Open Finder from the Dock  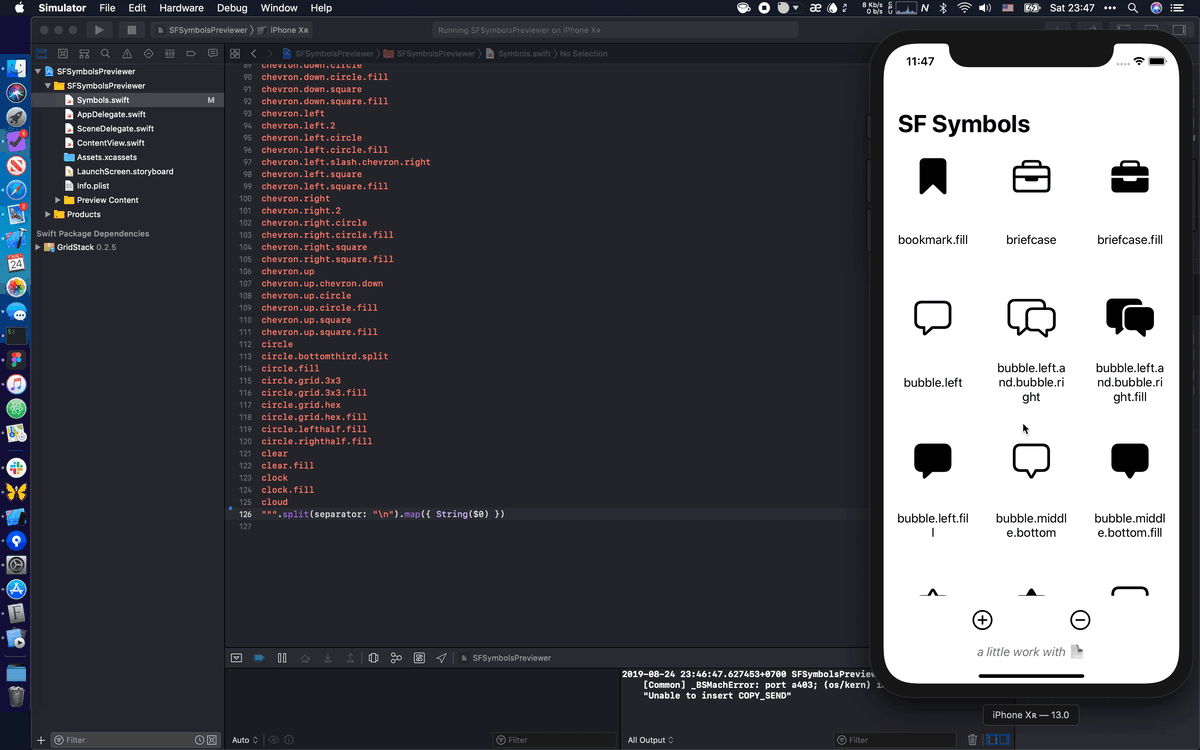(16, 69)
